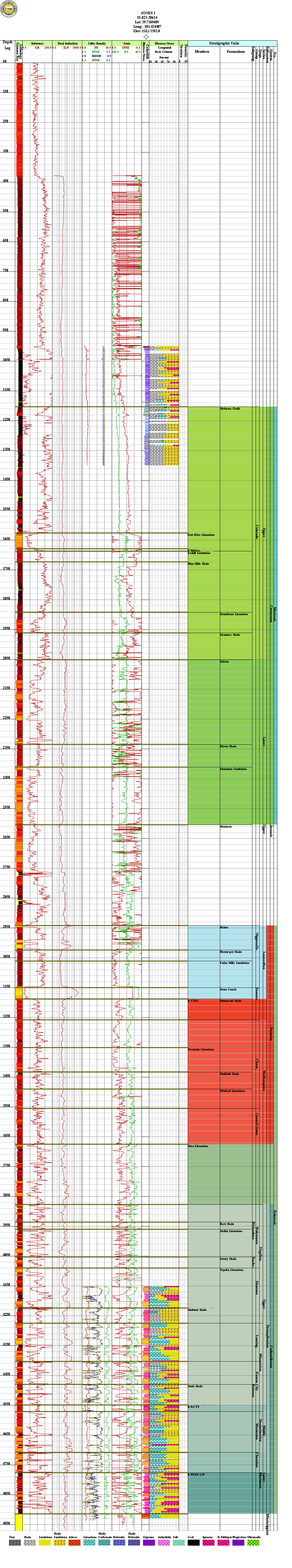The image size is (292, 1568).
Task: Click the Rhomaa-Umaa track header
Action: pyautogui.click(x=164, y=44)
